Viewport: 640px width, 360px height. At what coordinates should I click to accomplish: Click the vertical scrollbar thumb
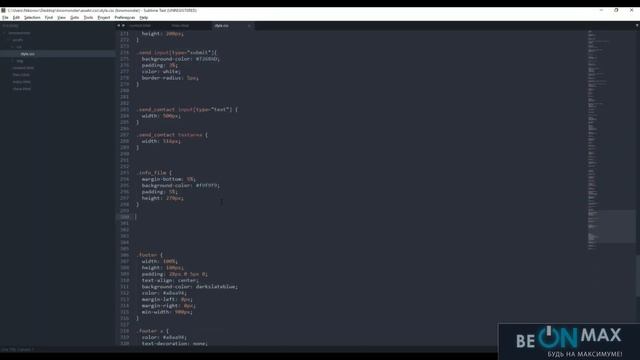[x=638, y=276]
